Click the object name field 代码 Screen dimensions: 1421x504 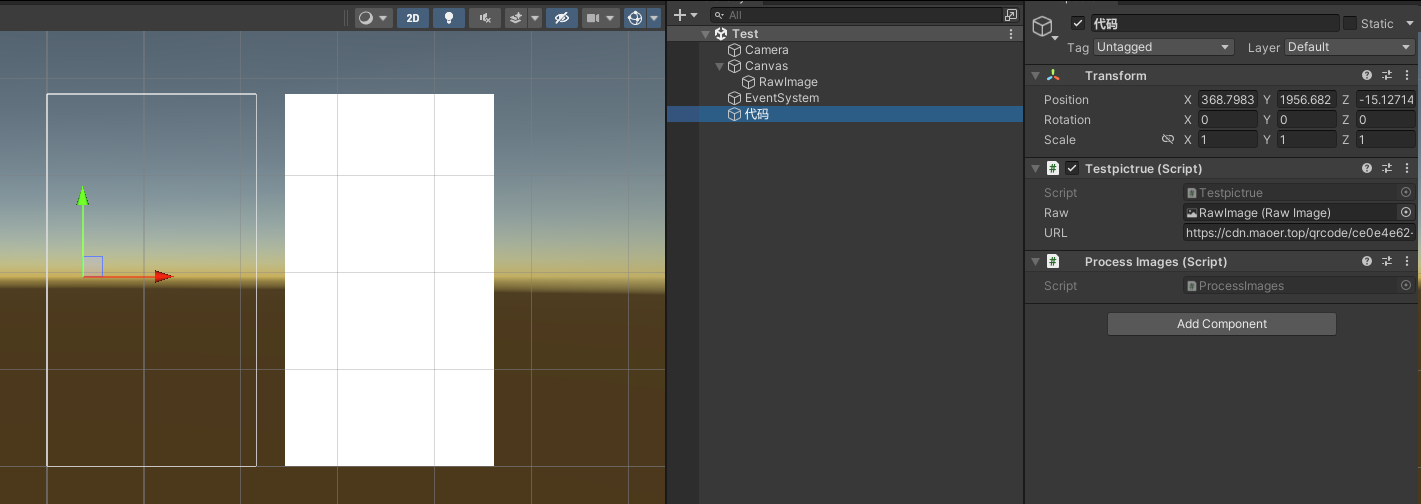click(x=1214, y=23)
